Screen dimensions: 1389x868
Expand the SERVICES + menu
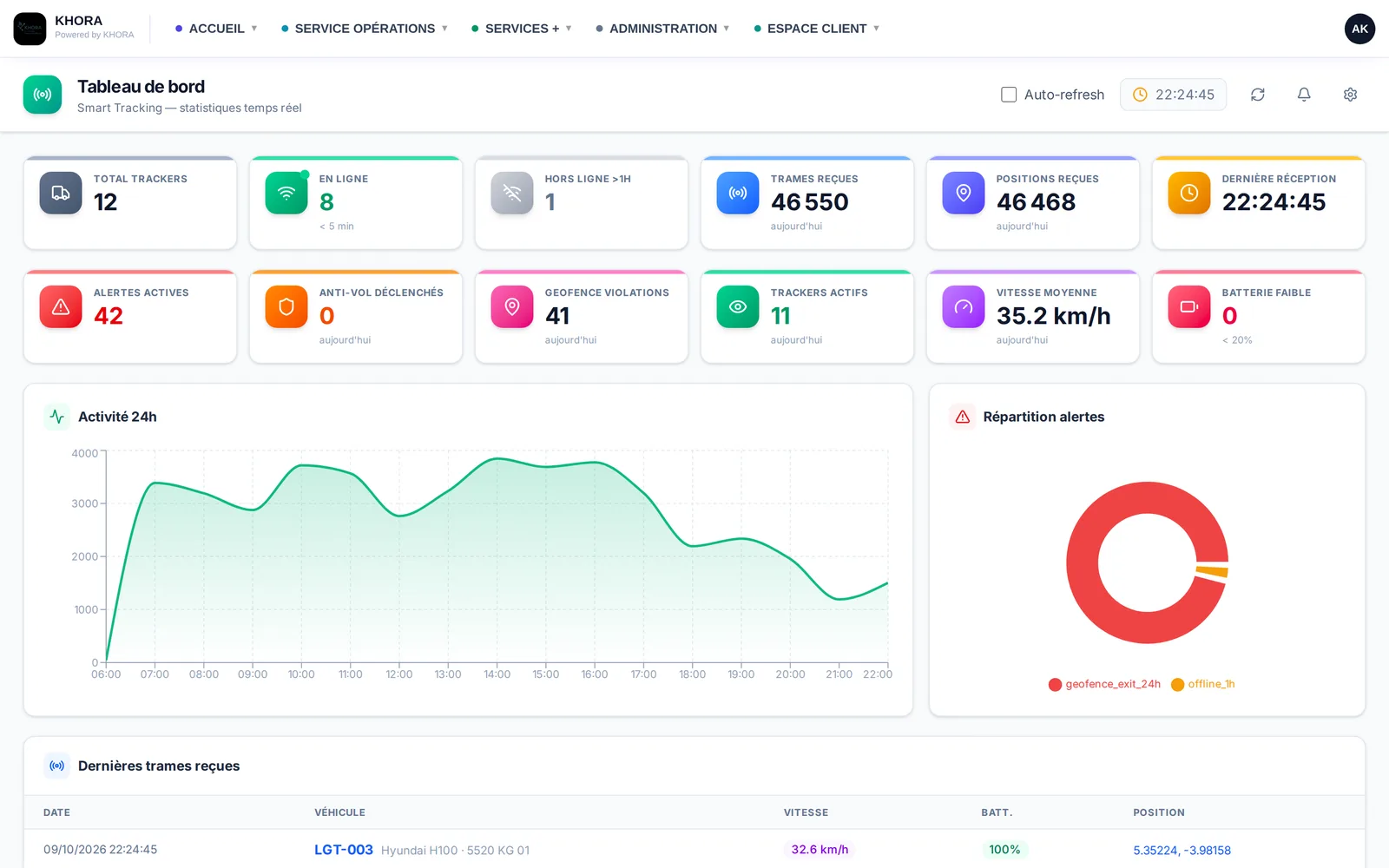point(522,29)
